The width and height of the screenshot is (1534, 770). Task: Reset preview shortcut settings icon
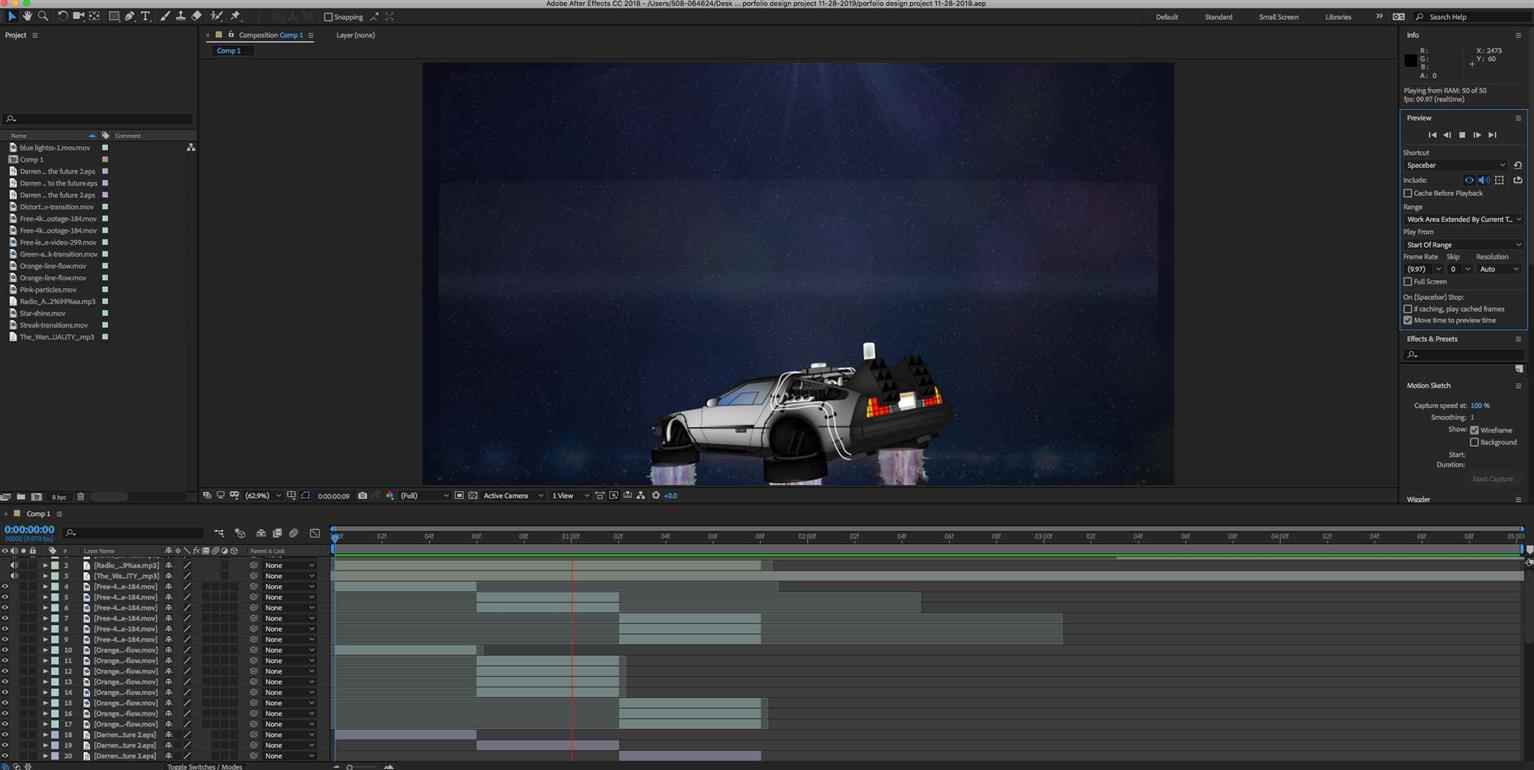1517,165
